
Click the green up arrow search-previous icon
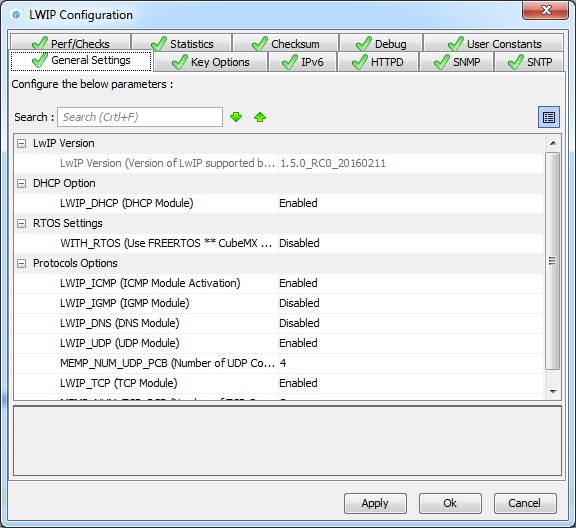[x=260, y=117]
